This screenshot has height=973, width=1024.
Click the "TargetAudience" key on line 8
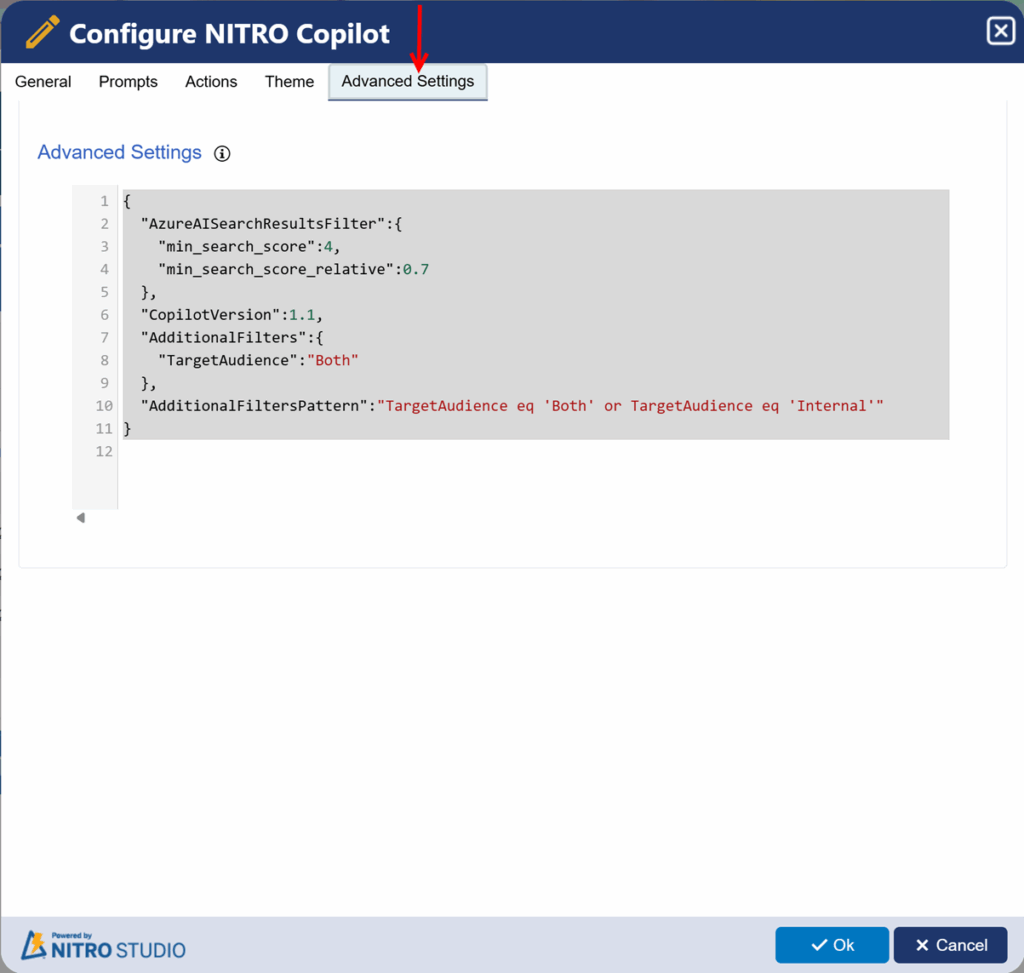coord(228,360)
